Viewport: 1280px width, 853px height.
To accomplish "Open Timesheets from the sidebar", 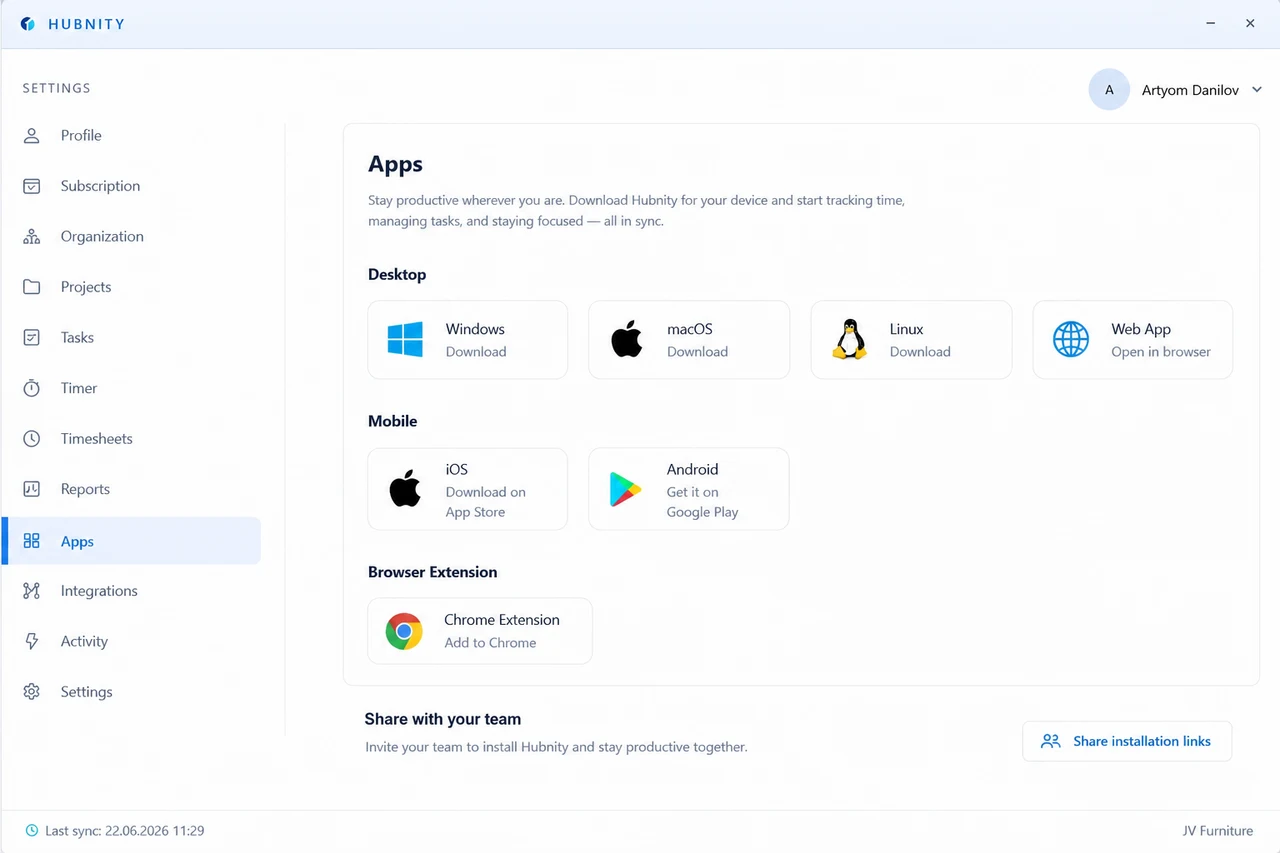I will [x=131, y=438].
